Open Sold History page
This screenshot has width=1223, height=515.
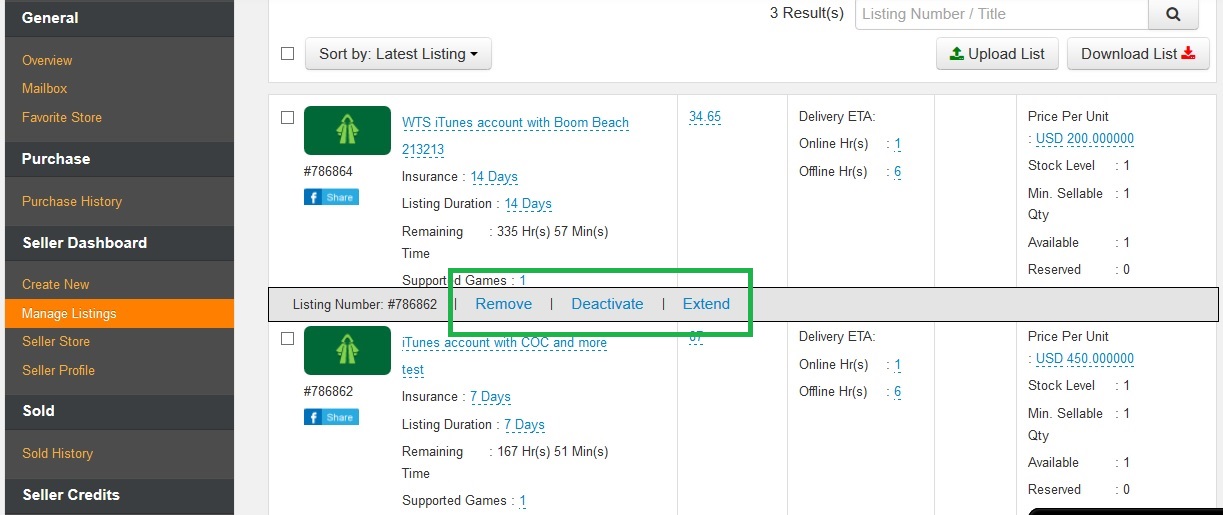[57, 453]
